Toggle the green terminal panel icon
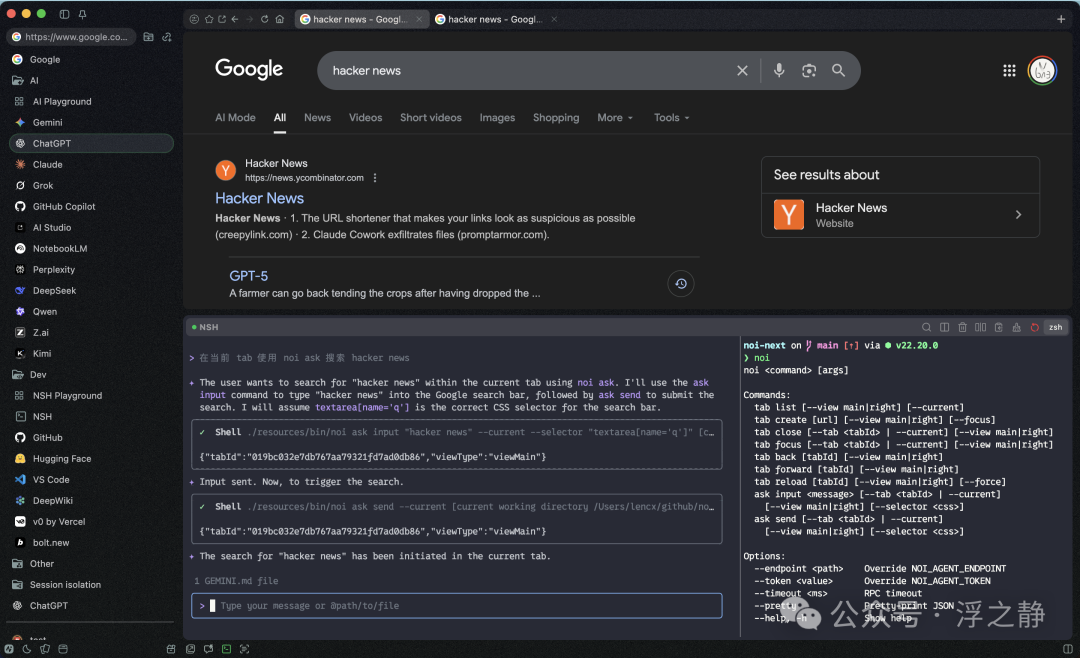The image size is (1080, 658). (x=226, y=649)
